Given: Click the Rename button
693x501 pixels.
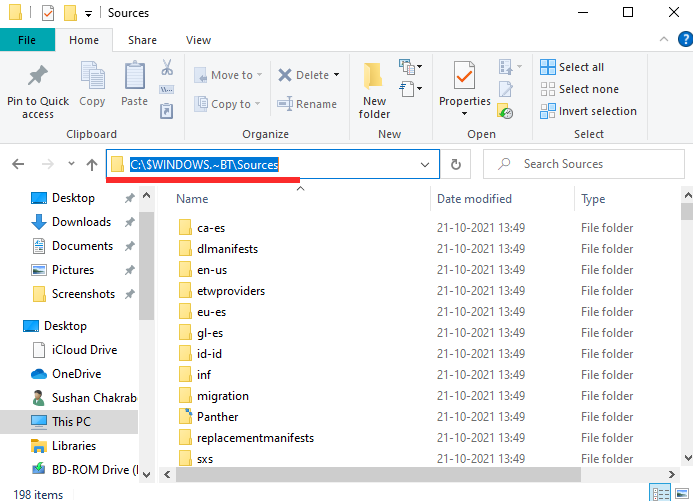Looking at the screenshot, I should (307, 104).
